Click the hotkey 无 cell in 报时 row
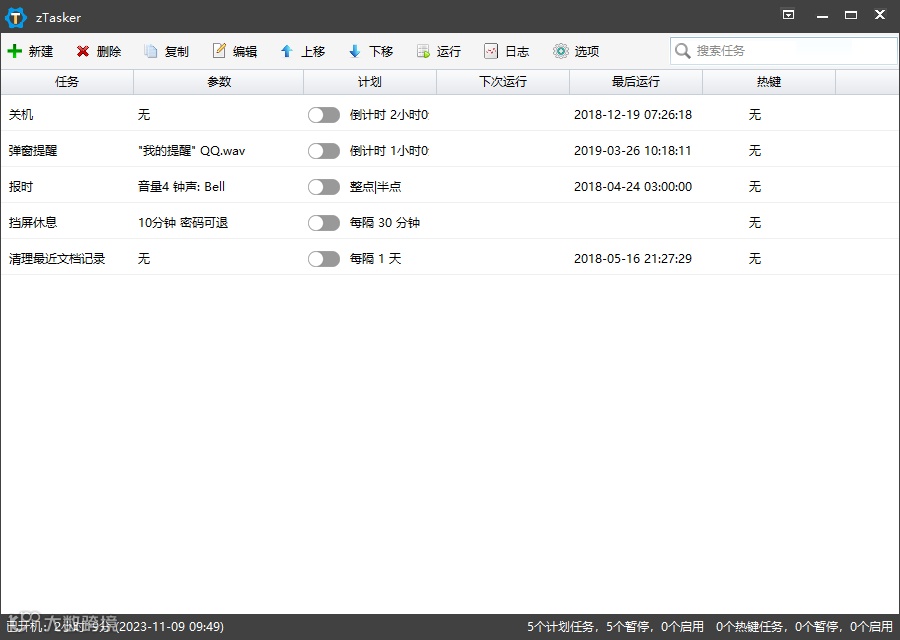This screenshot has width=900, height=640. pyautogui.click(x=755, y=187)
